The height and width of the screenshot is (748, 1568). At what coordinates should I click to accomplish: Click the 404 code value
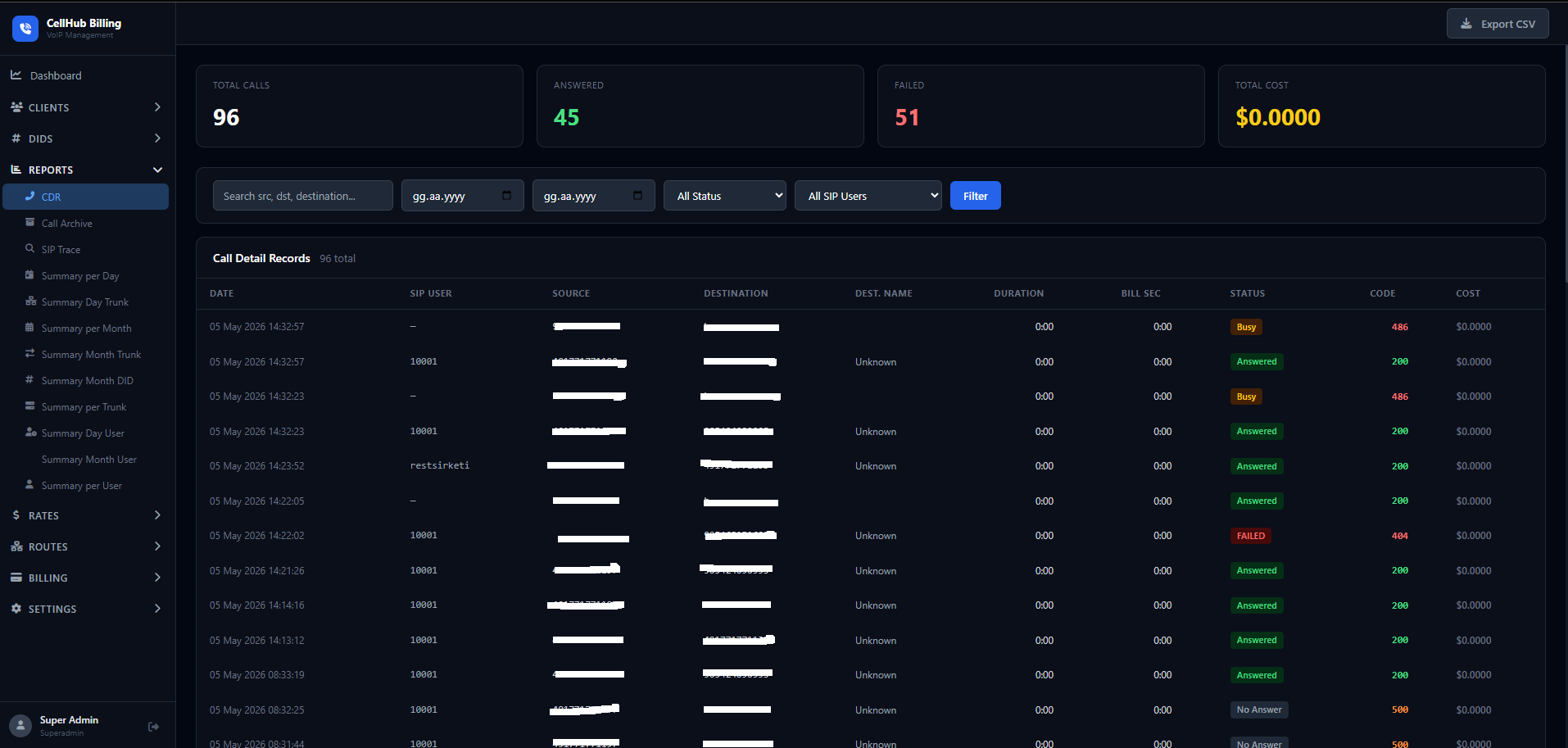tap(1399, 536)
